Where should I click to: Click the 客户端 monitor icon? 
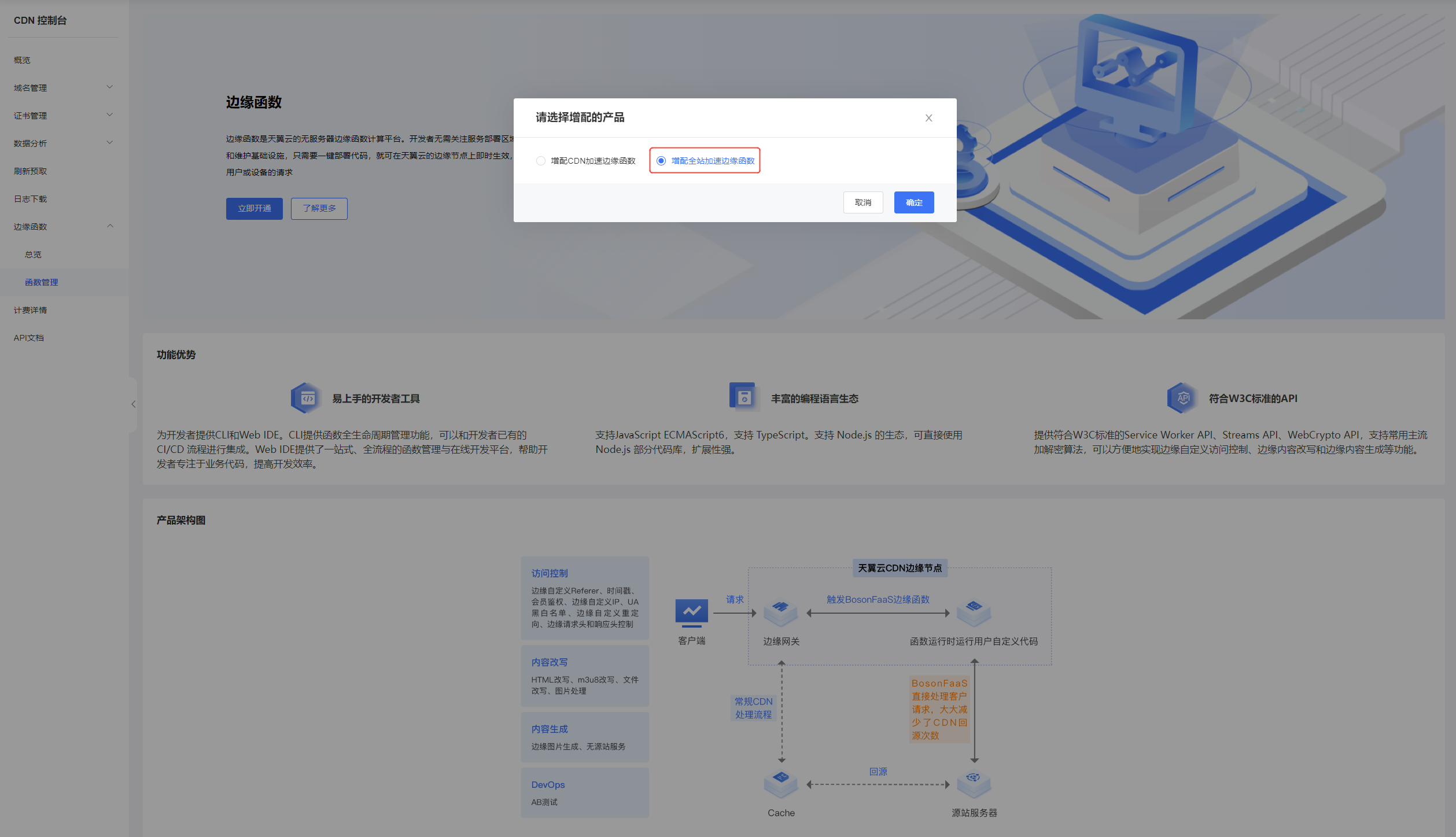pos(692,613)
